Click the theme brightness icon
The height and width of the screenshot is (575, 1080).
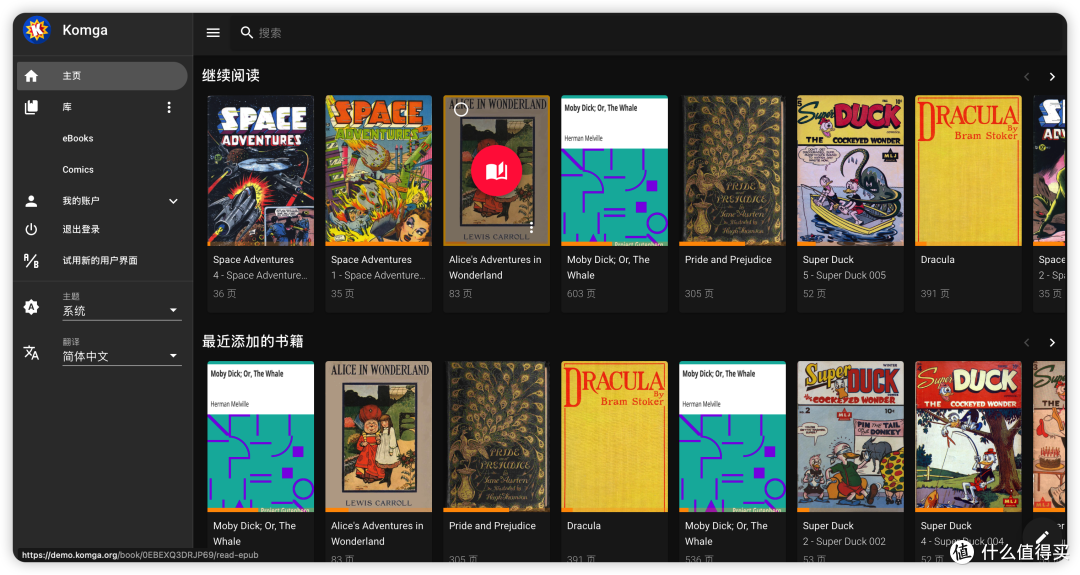click(x=31, y=307)
